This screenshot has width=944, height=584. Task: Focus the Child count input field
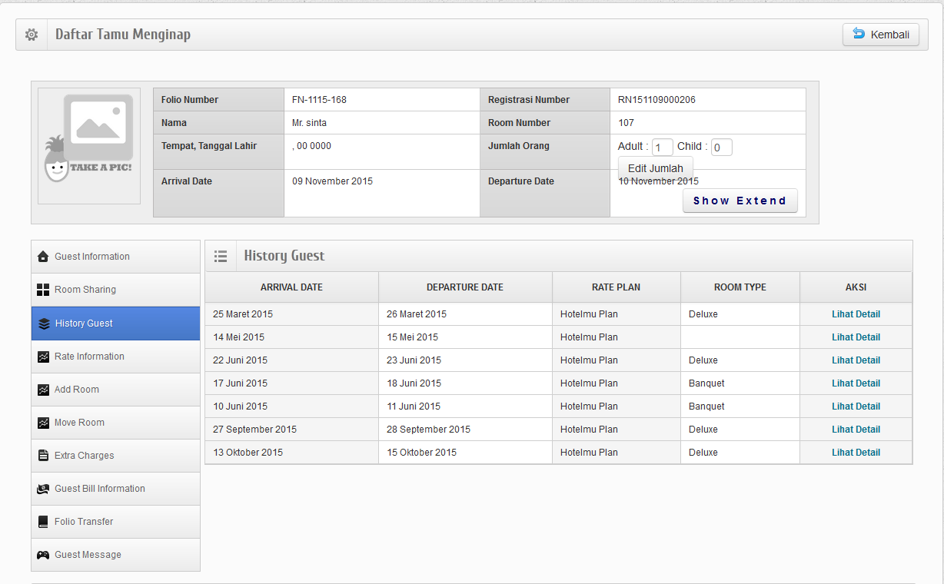pyautogui.click(x=721, y=148)
